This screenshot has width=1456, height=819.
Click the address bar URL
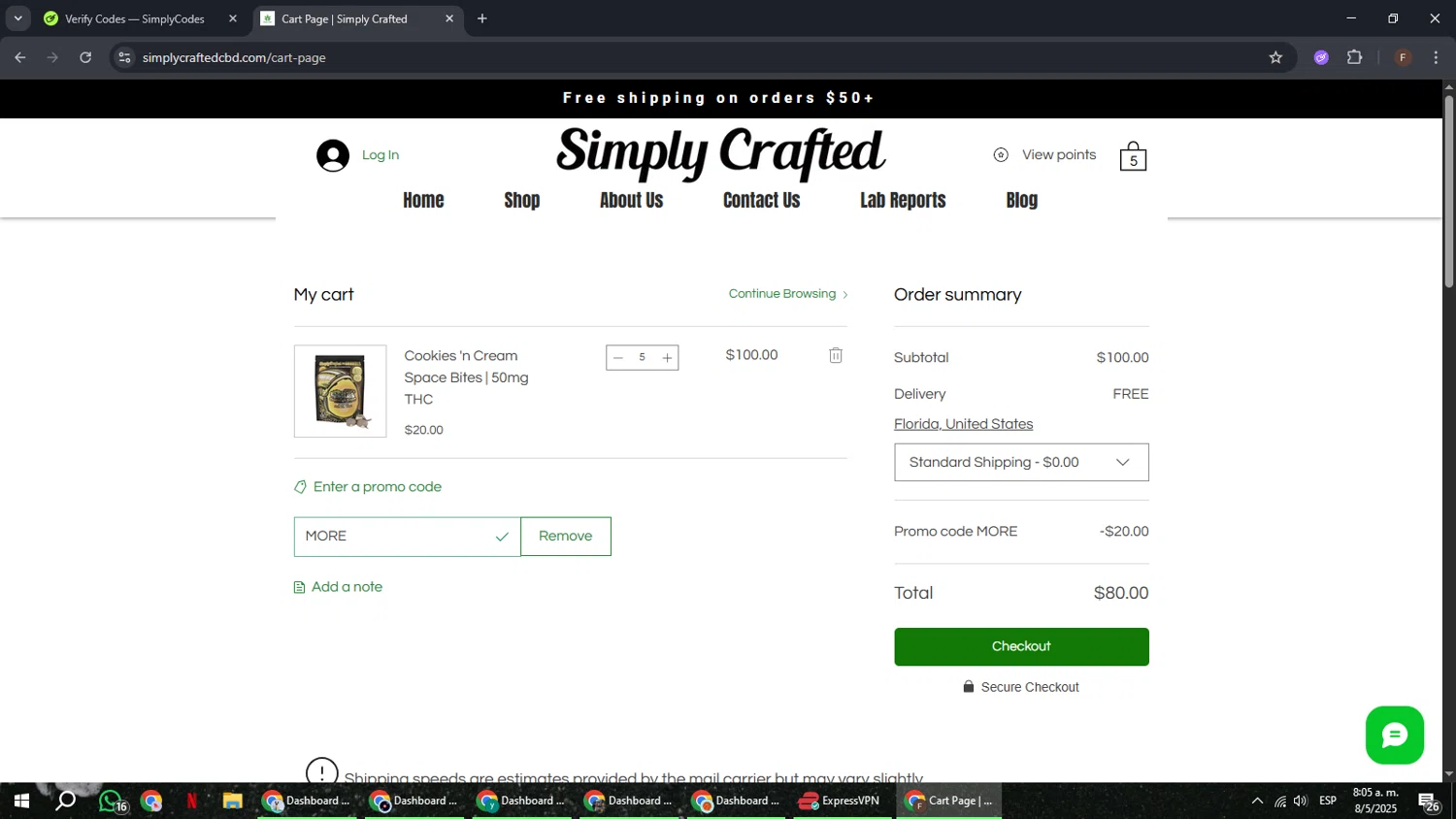point(234,57)
